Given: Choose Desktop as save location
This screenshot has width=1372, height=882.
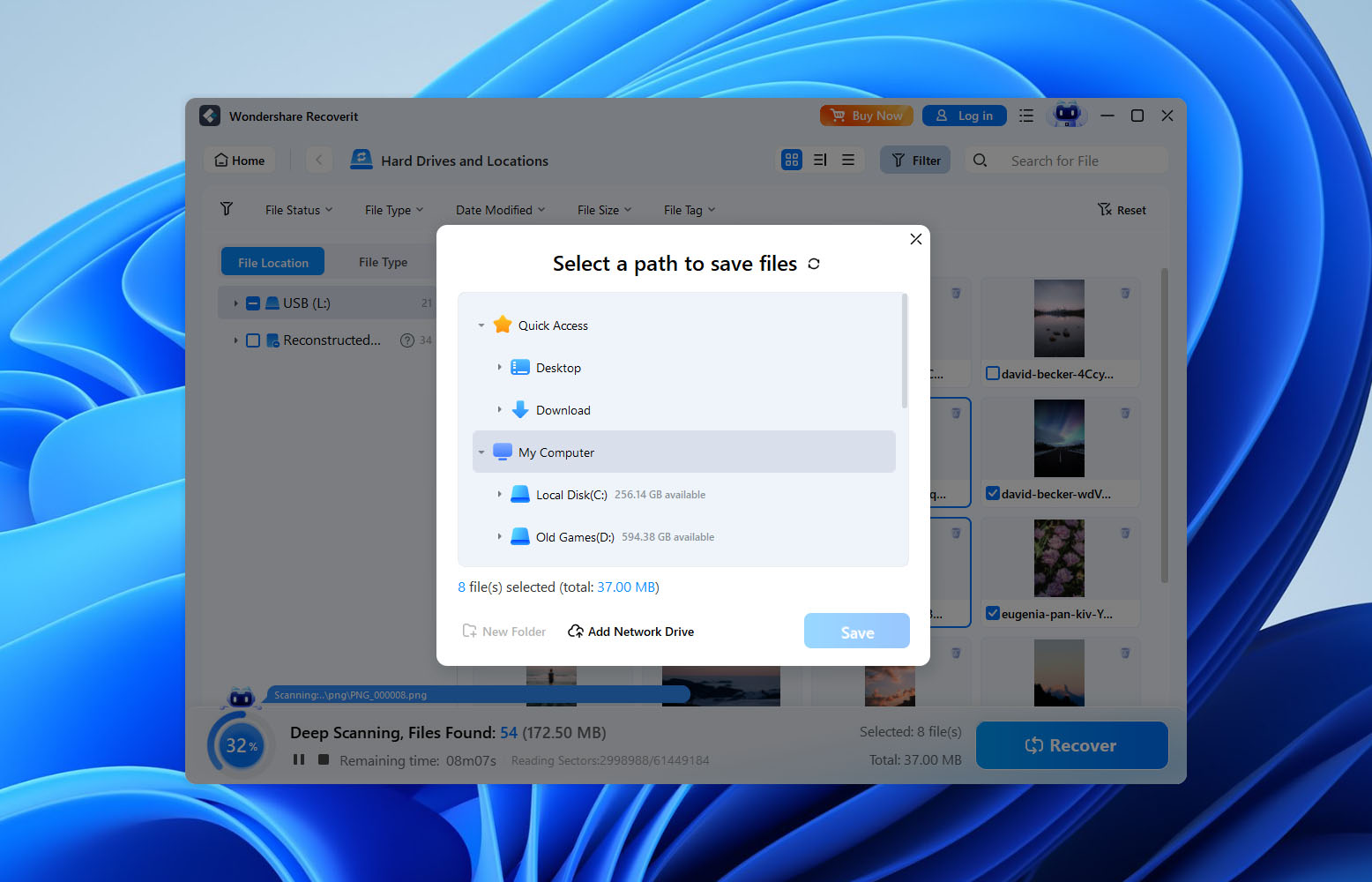Looking at the screenshot, I should coord(558,368).
